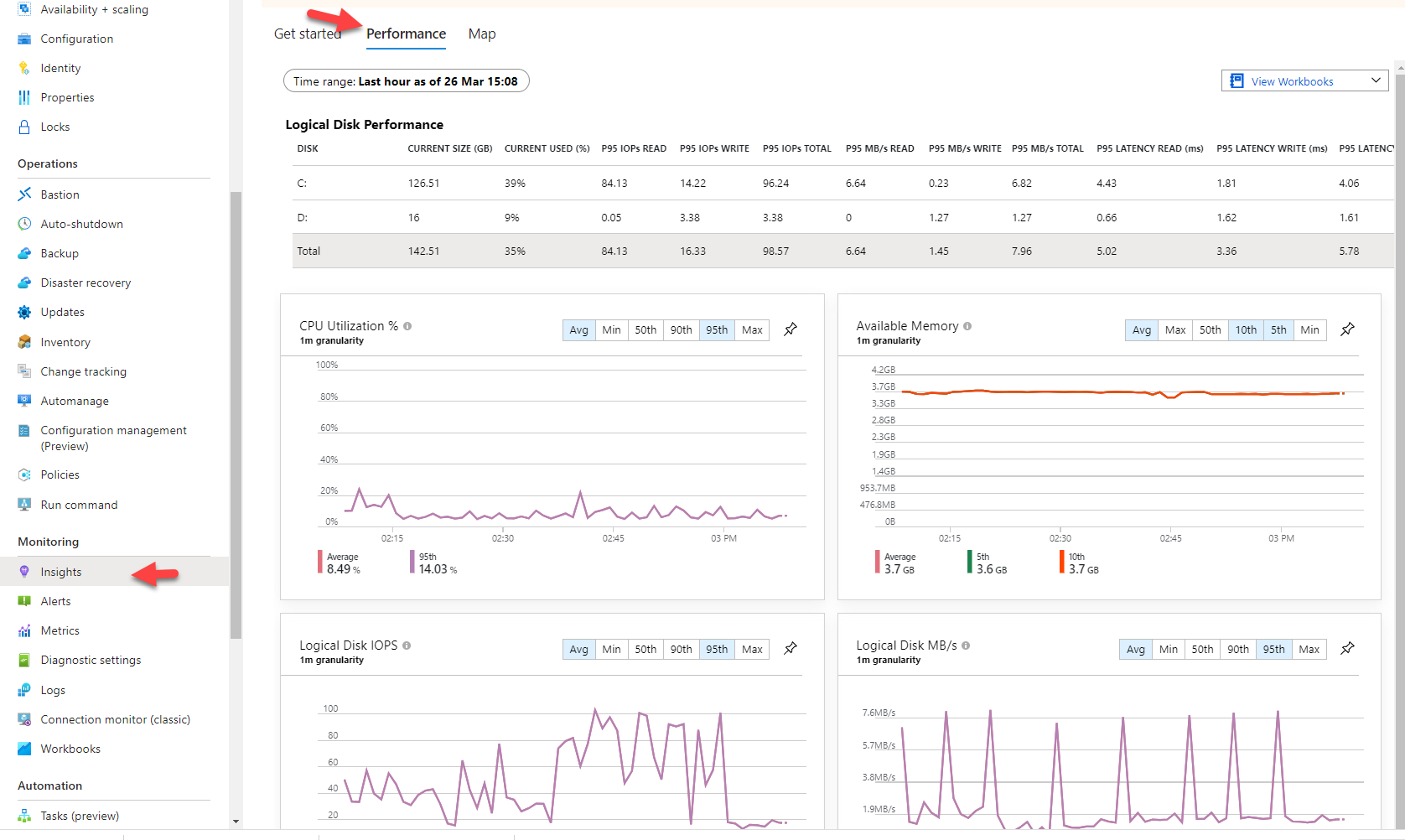Switch to the Map tab
This screenshot has height=840, width=1405.
[x=482, y=34]
